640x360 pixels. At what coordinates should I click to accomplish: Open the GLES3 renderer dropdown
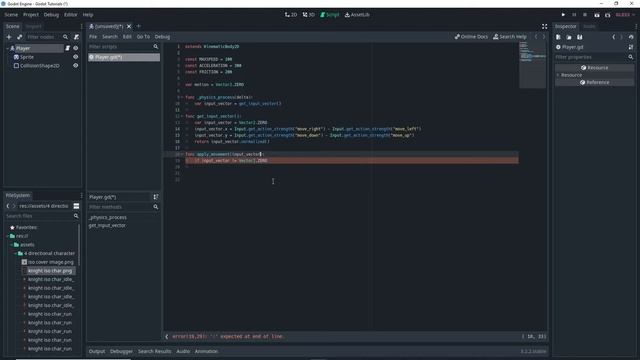625,15
